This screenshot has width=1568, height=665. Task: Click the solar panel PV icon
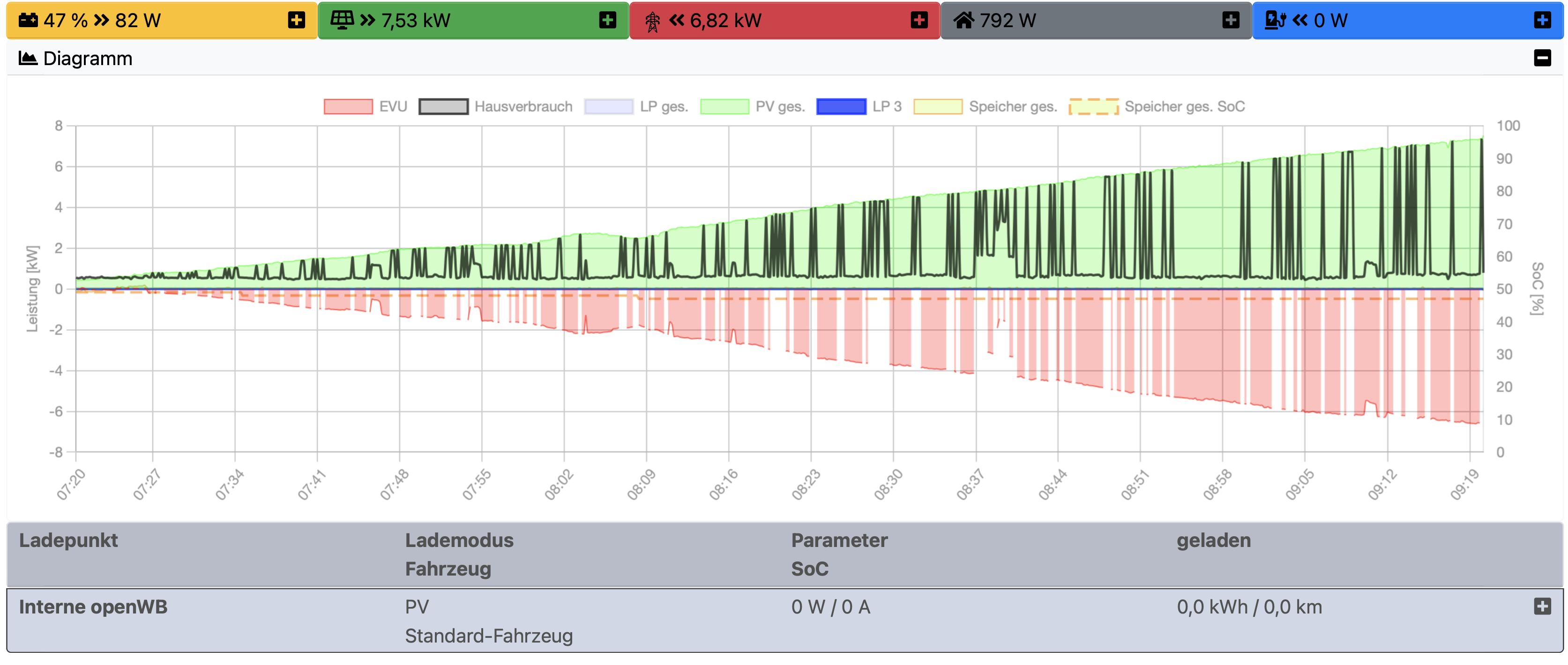[x=342, y=20]
